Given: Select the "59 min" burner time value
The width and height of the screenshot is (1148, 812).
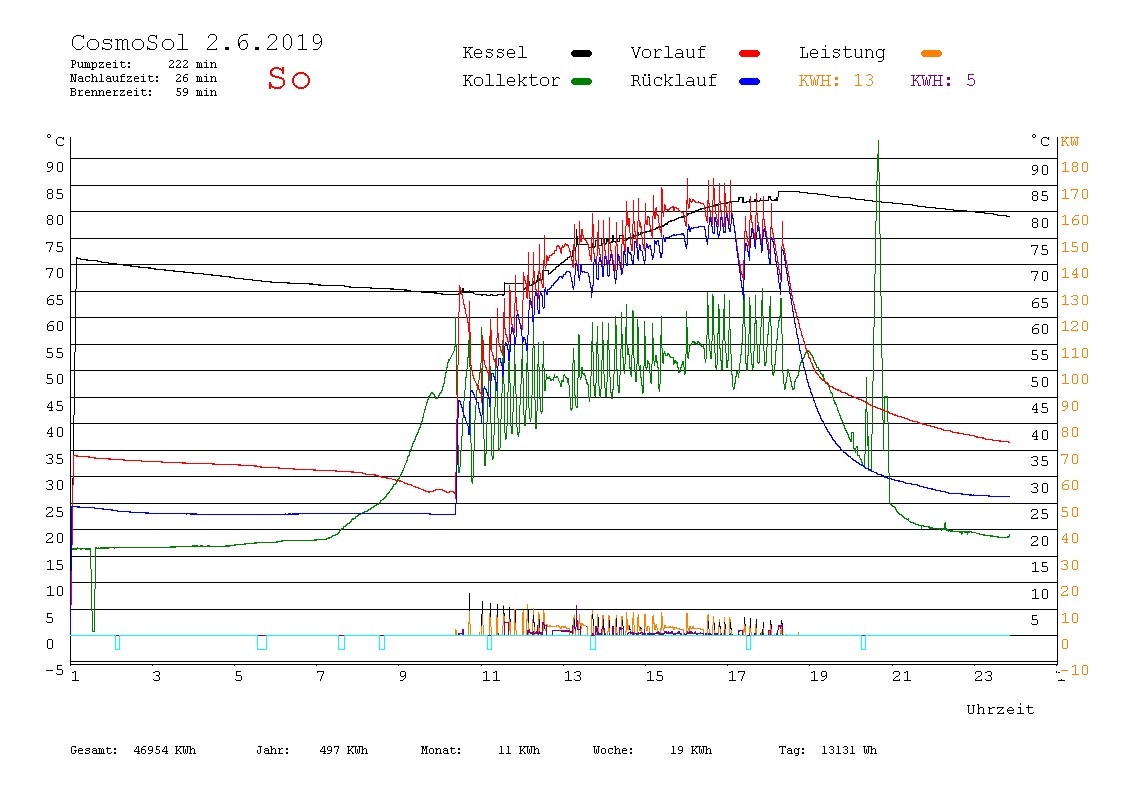Looking at the screenshot, I should click(x=196, y=92).
